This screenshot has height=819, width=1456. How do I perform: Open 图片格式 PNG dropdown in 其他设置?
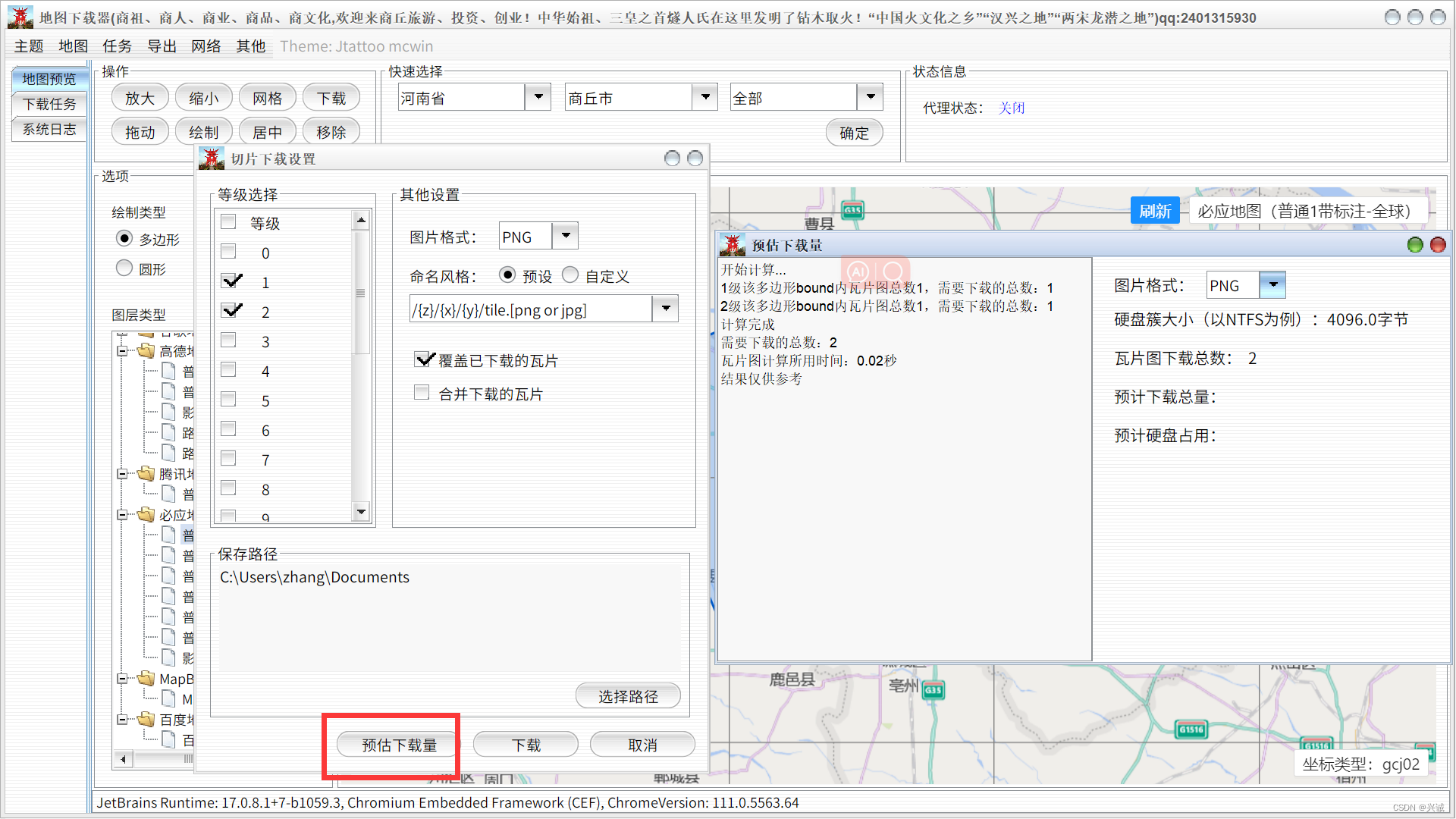(x=565, y=236)
